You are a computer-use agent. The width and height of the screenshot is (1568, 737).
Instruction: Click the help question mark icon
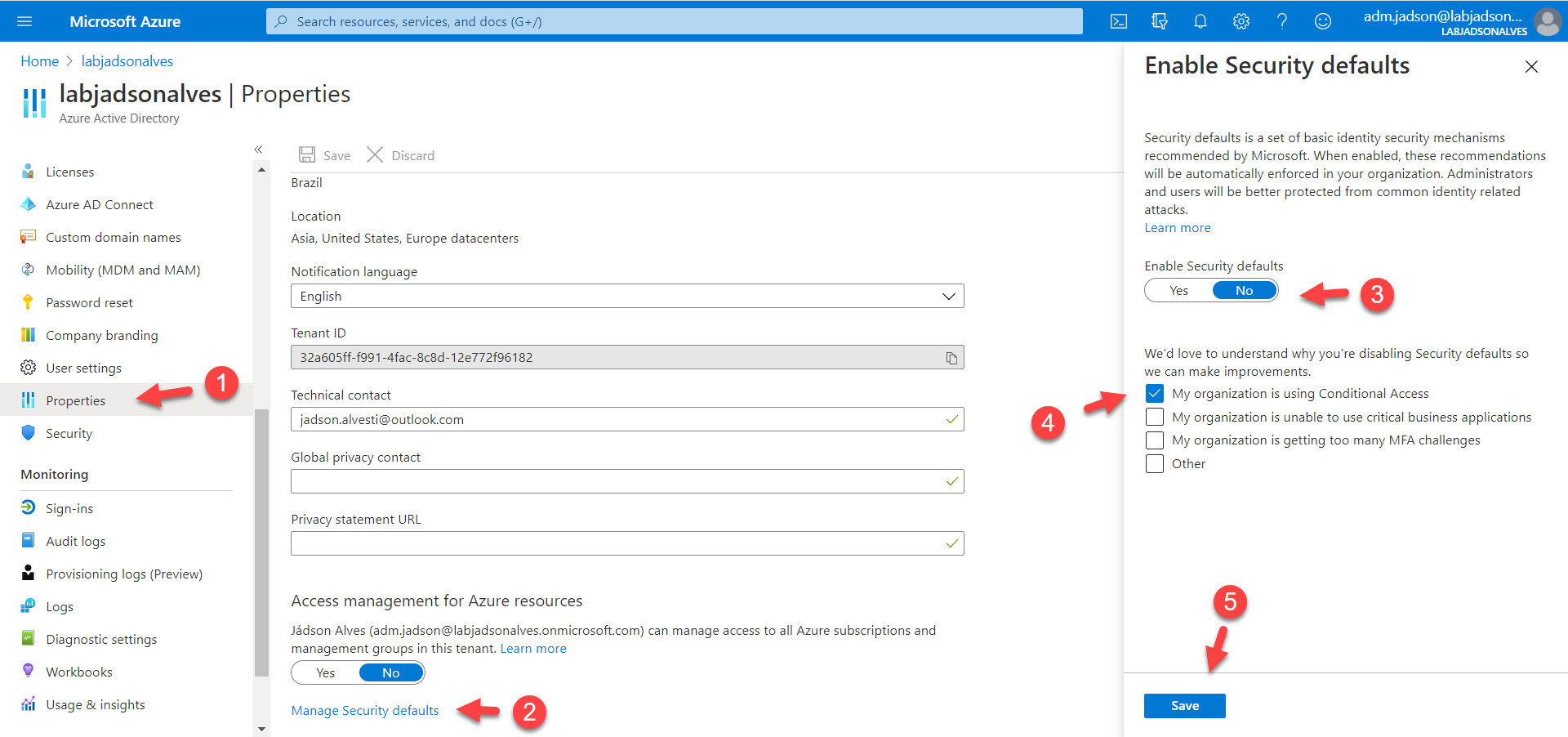point(1282,21)
